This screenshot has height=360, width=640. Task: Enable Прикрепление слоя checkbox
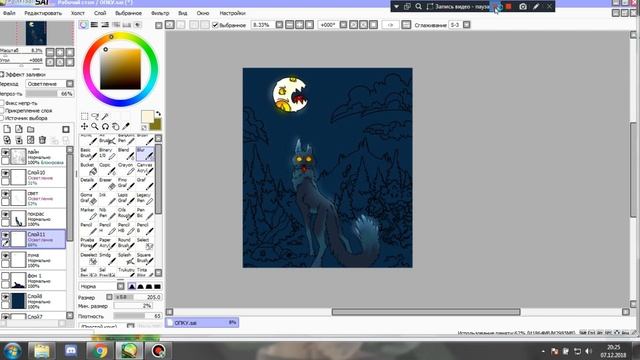[2, 111]
